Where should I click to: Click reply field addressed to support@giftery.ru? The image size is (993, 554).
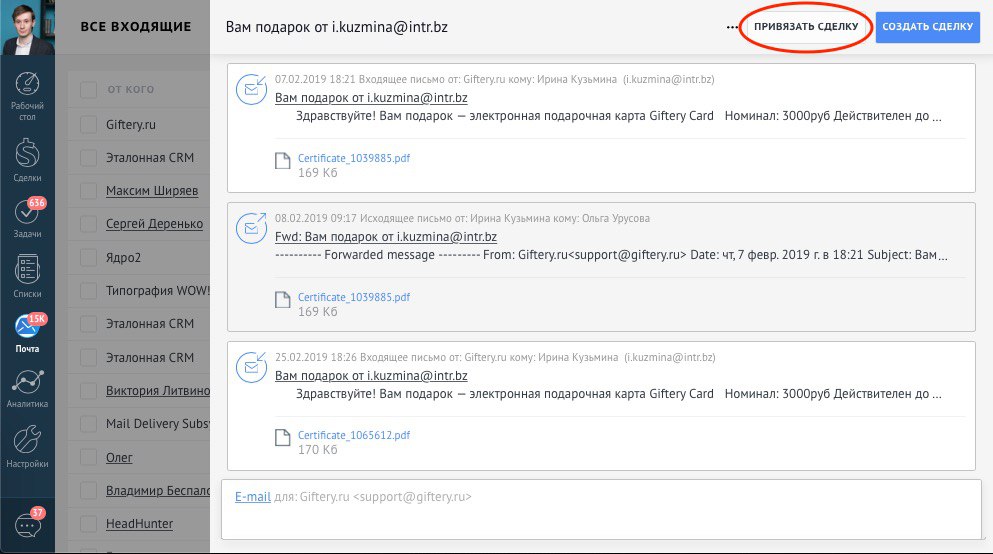(601, 509)
